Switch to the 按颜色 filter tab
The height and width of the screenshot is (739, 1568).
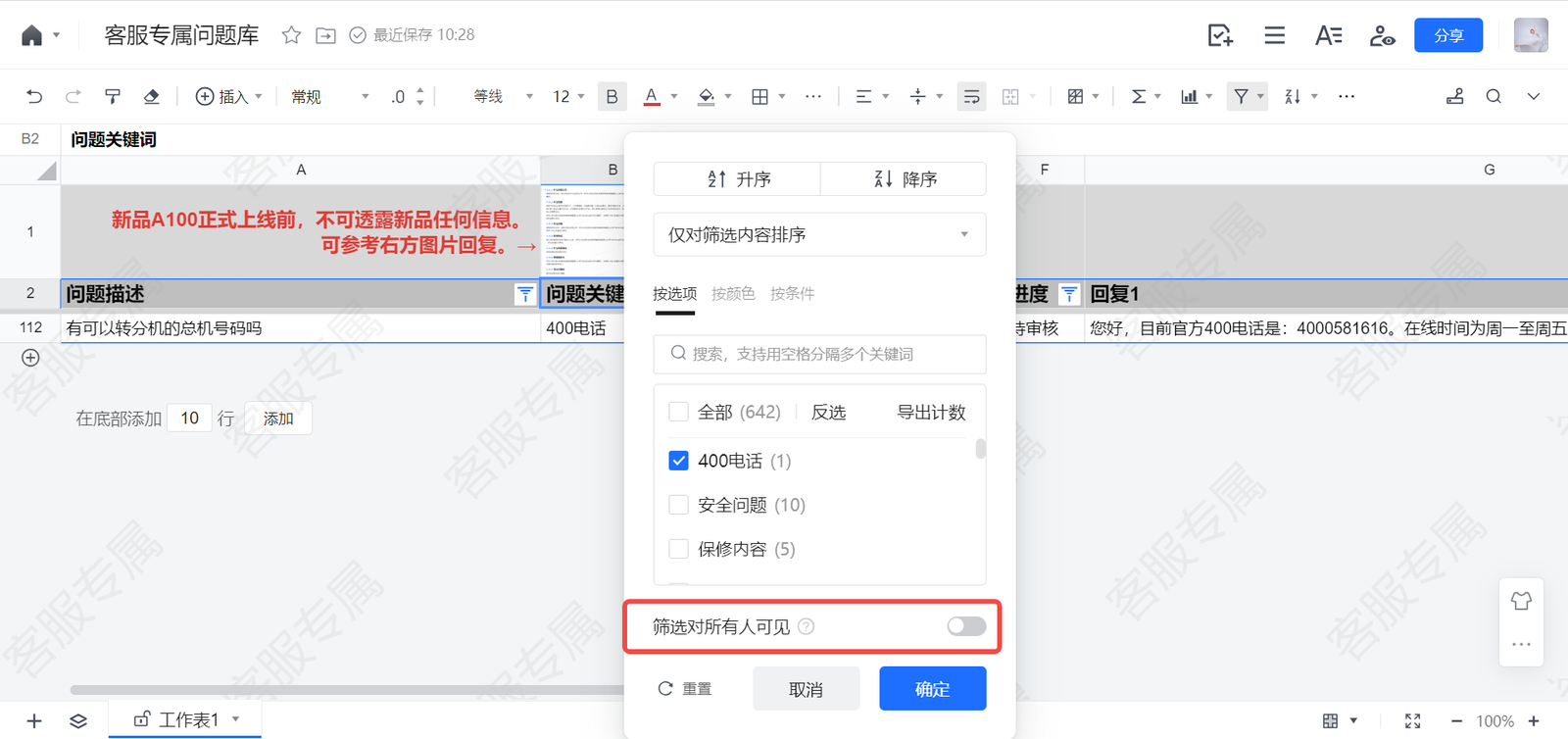pos(733,293)
